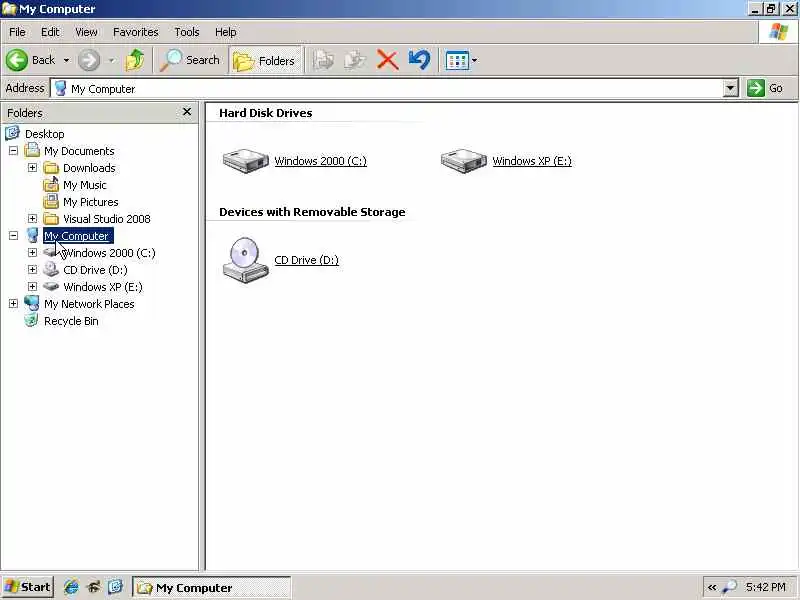Click the Show Desktop quick launch icon
The height and width of the screenshot is (600, 800).
(116, 587)
